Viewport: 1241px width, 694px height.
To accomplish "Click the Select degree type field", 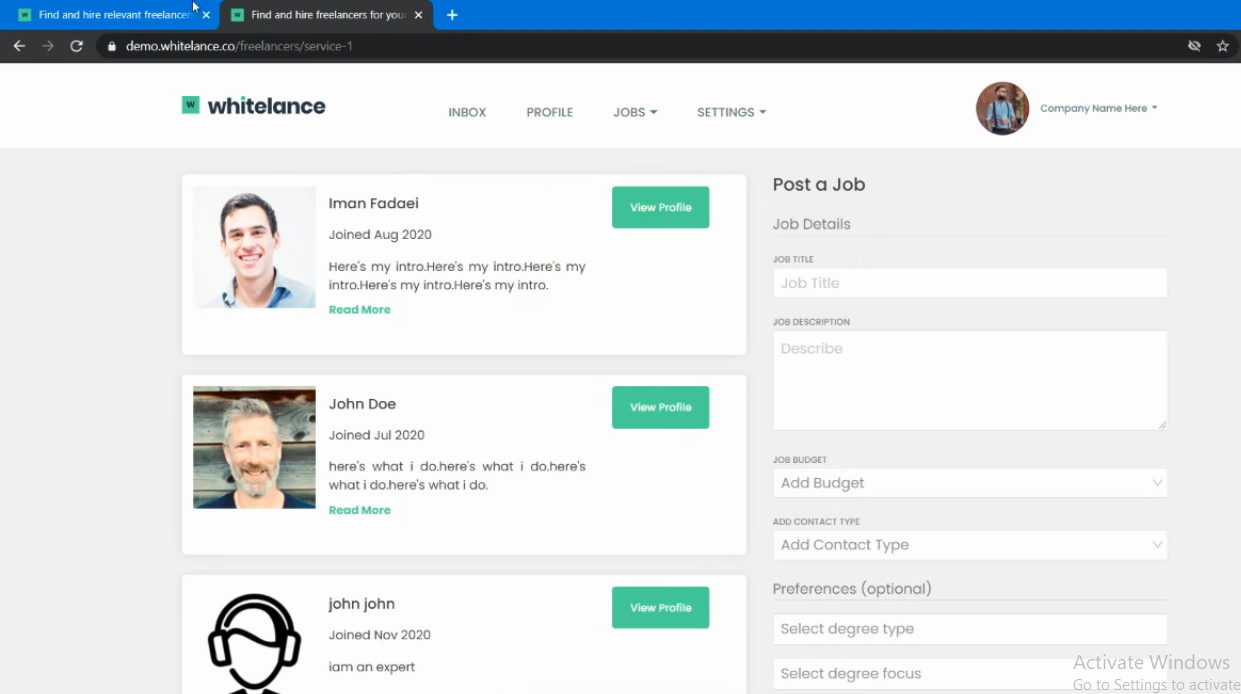I will pyautogui.click(x=970, y=629).
